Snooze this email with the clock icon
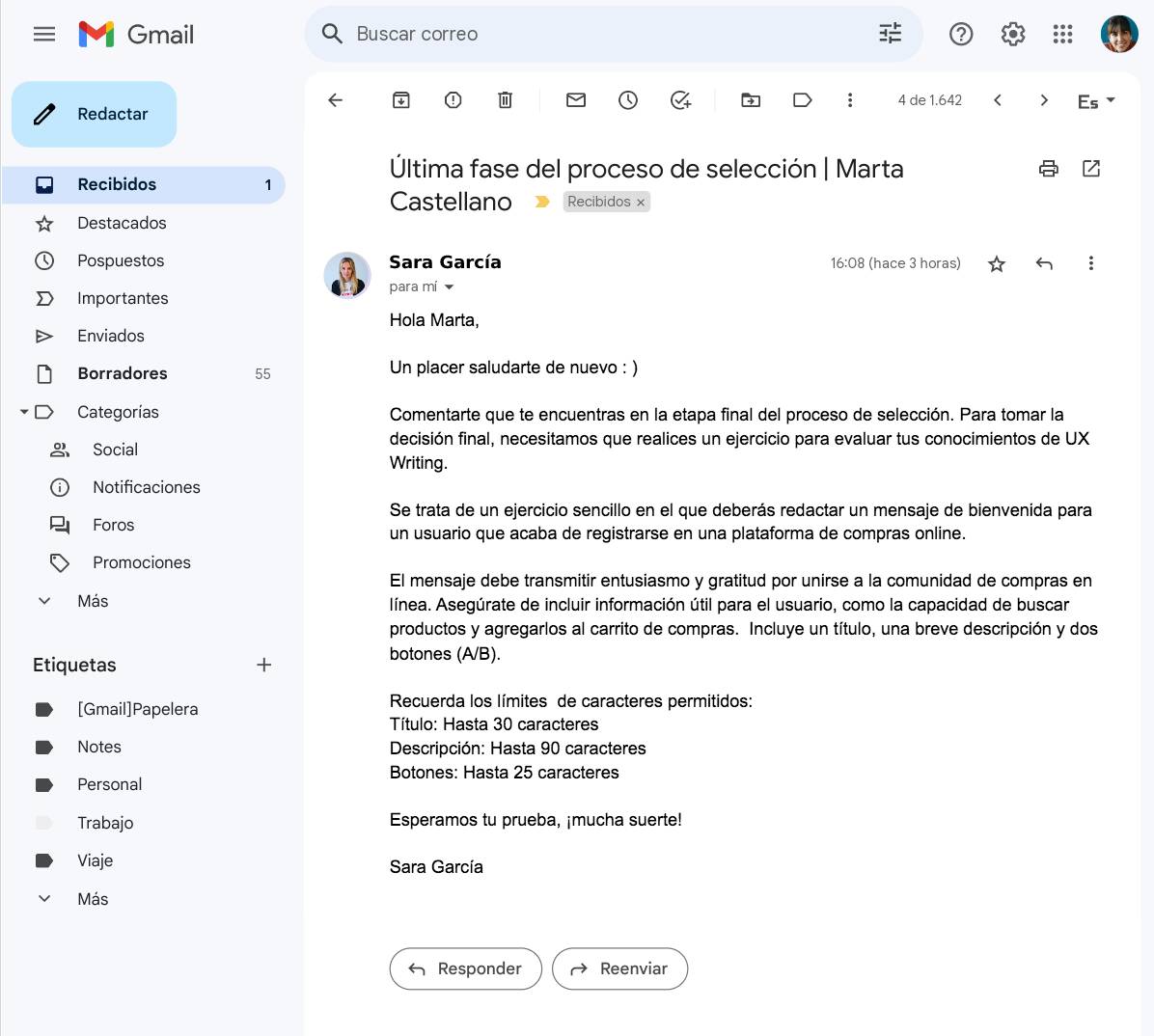Viewport: 1154px width, 1036px height. (627, 99)
